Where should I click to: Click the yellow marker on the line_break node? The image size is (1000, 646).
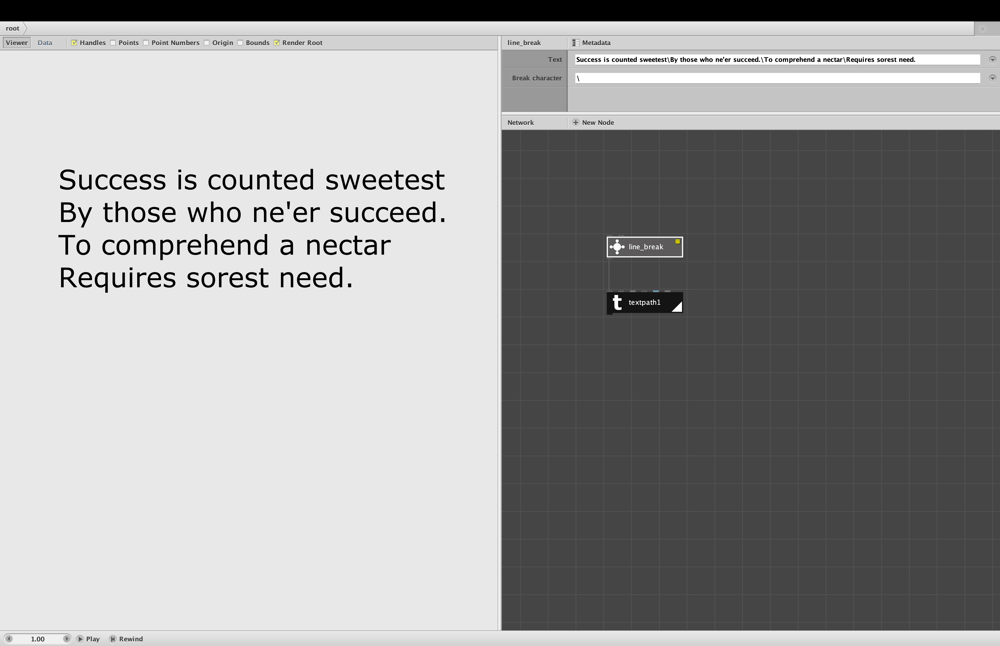tap(677, 242)
